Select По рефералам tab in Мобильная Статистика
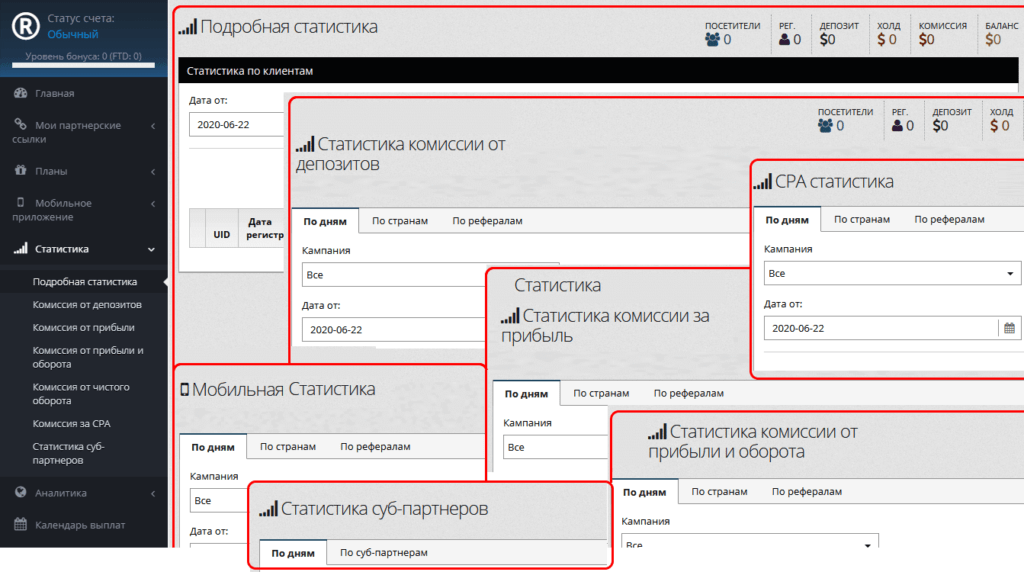The height and width of the screenshot is (572, 1024). pyautogui.click(x=375, y=447)
